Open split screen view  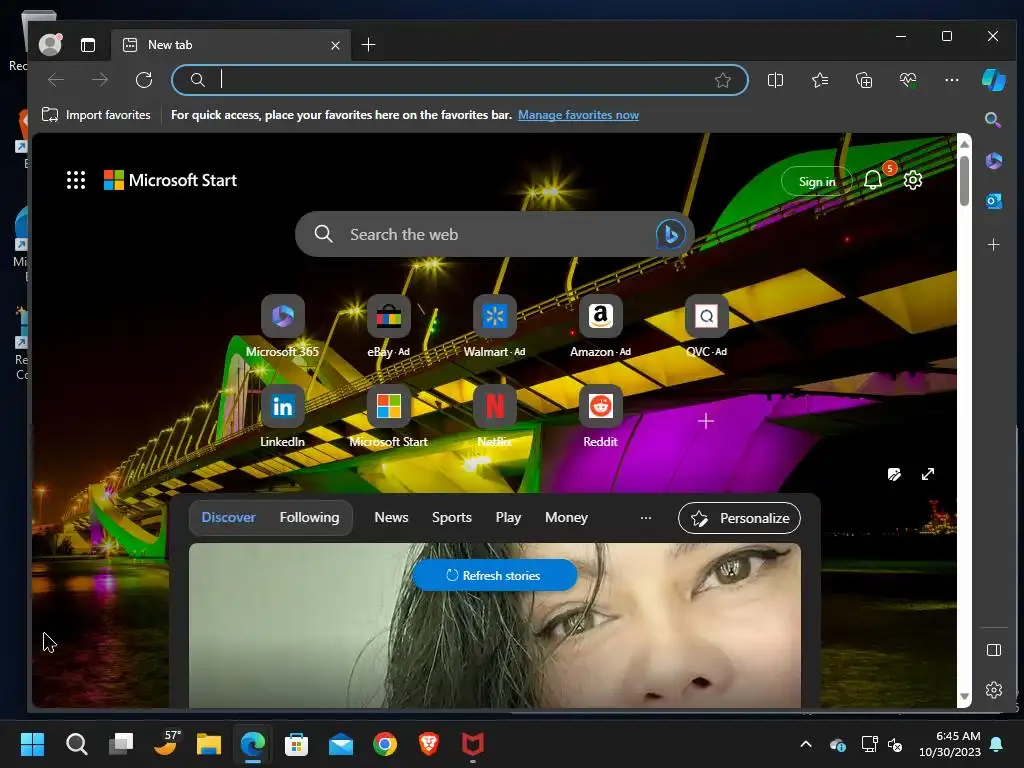pos(775,80)
